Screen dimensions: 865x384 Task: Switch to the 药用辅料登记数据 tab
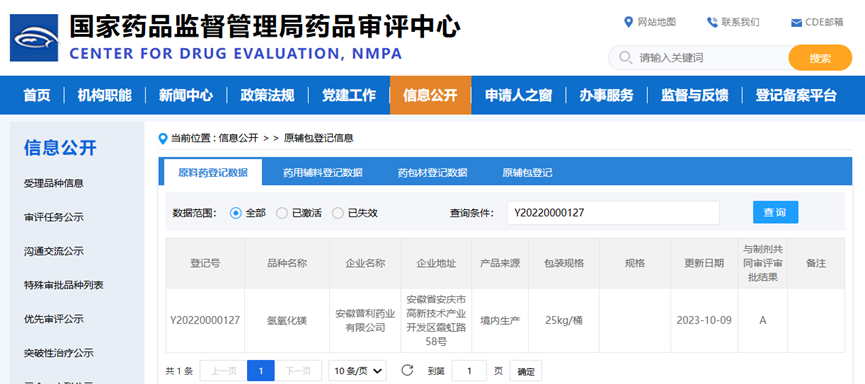pyautogui.click(x=322, y=173)
